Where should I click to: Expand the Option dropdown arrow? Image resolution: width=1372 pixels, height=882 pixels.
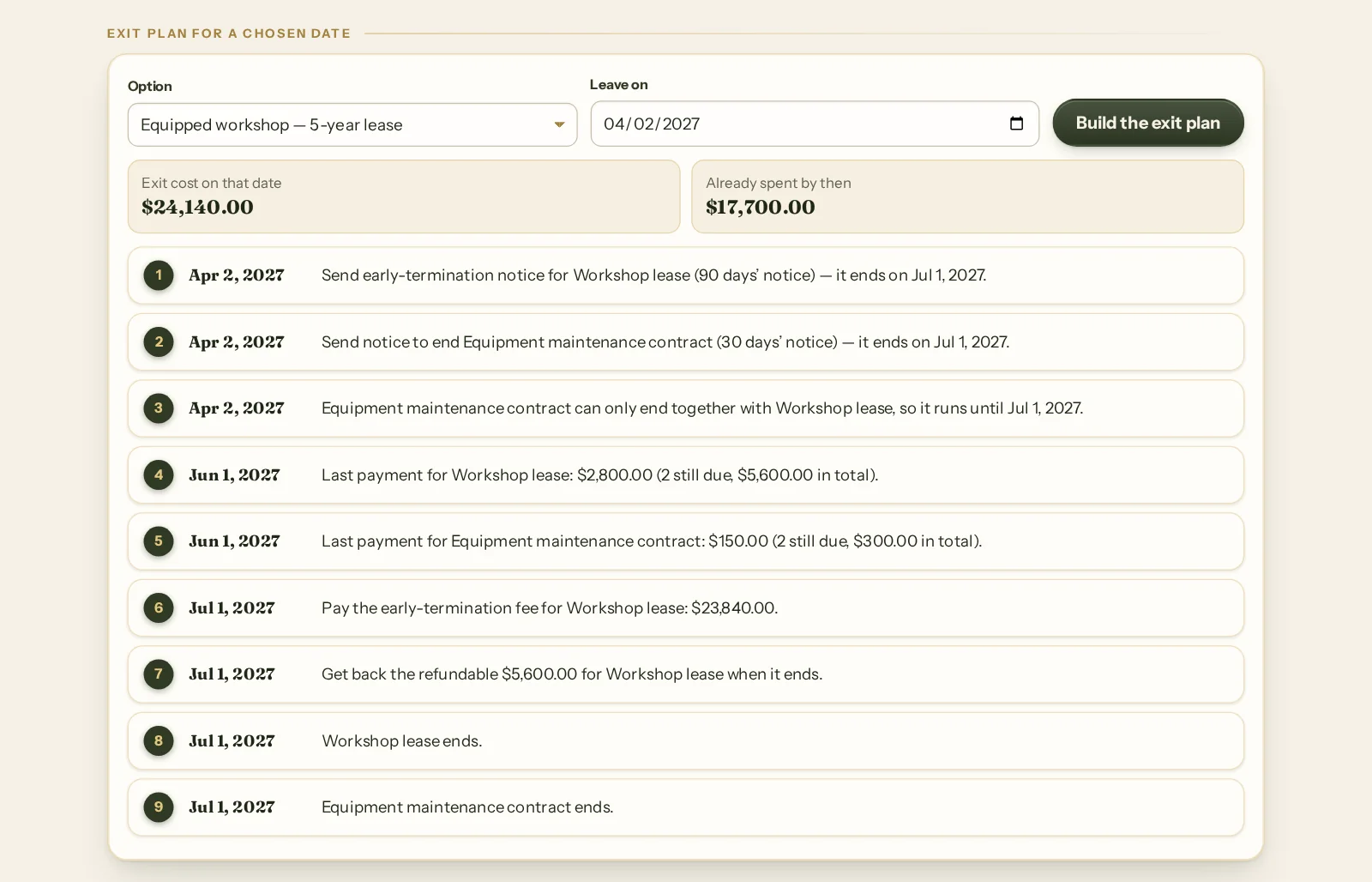click(x=559, y=125)
